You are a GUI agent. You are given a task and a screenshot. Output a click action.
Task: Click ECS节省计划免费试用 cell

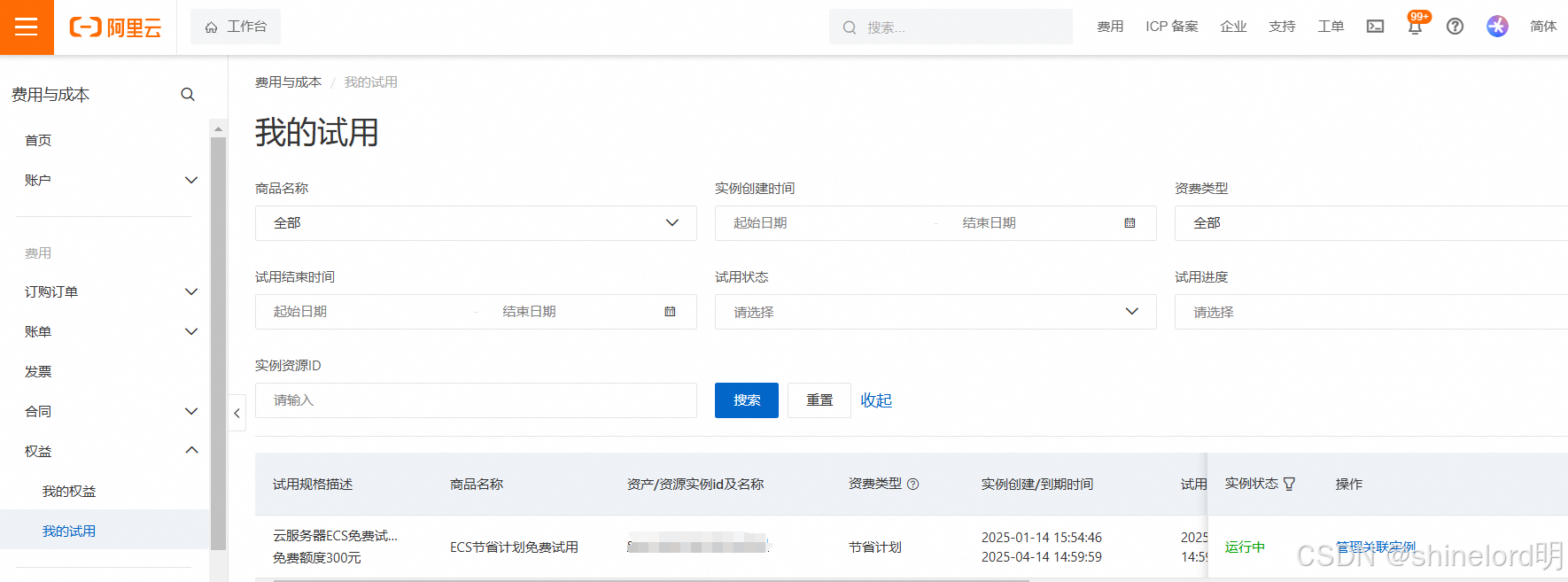pos(514,547)
